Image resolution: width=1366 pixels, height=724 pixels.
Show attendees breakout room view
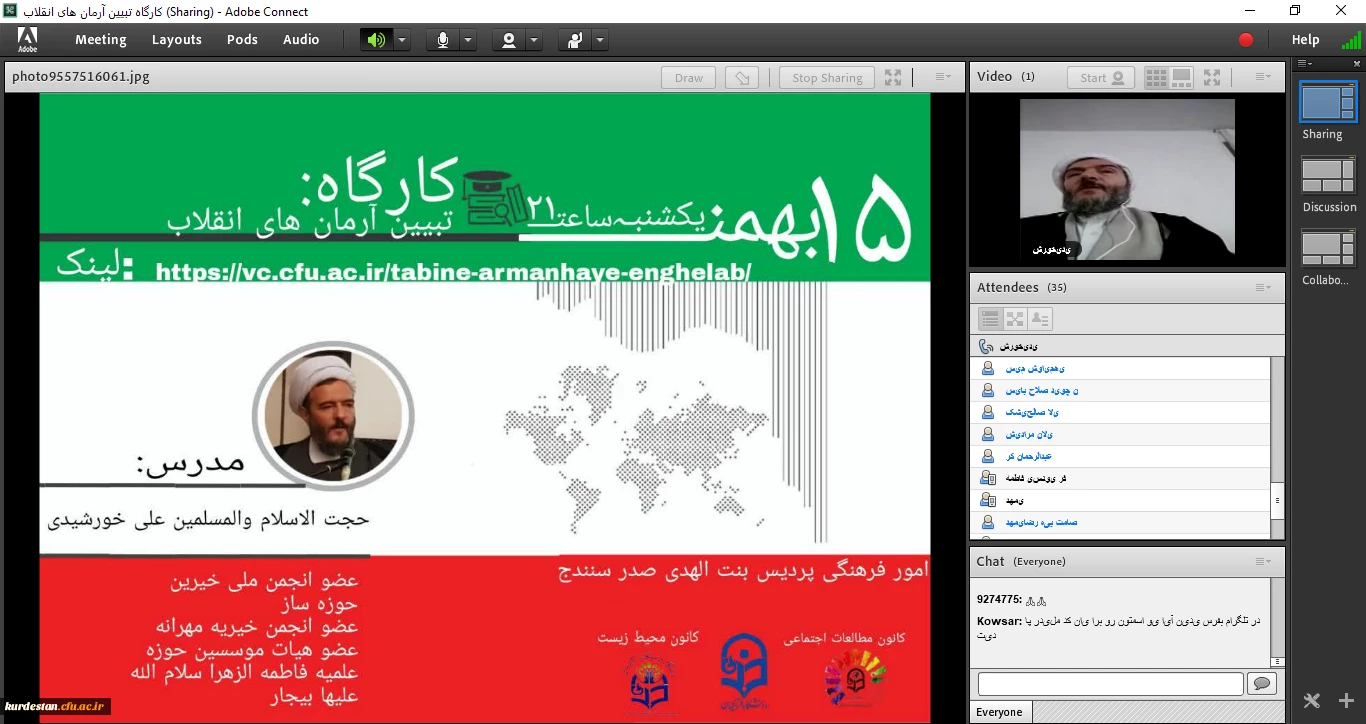(x=1015, y=319)
